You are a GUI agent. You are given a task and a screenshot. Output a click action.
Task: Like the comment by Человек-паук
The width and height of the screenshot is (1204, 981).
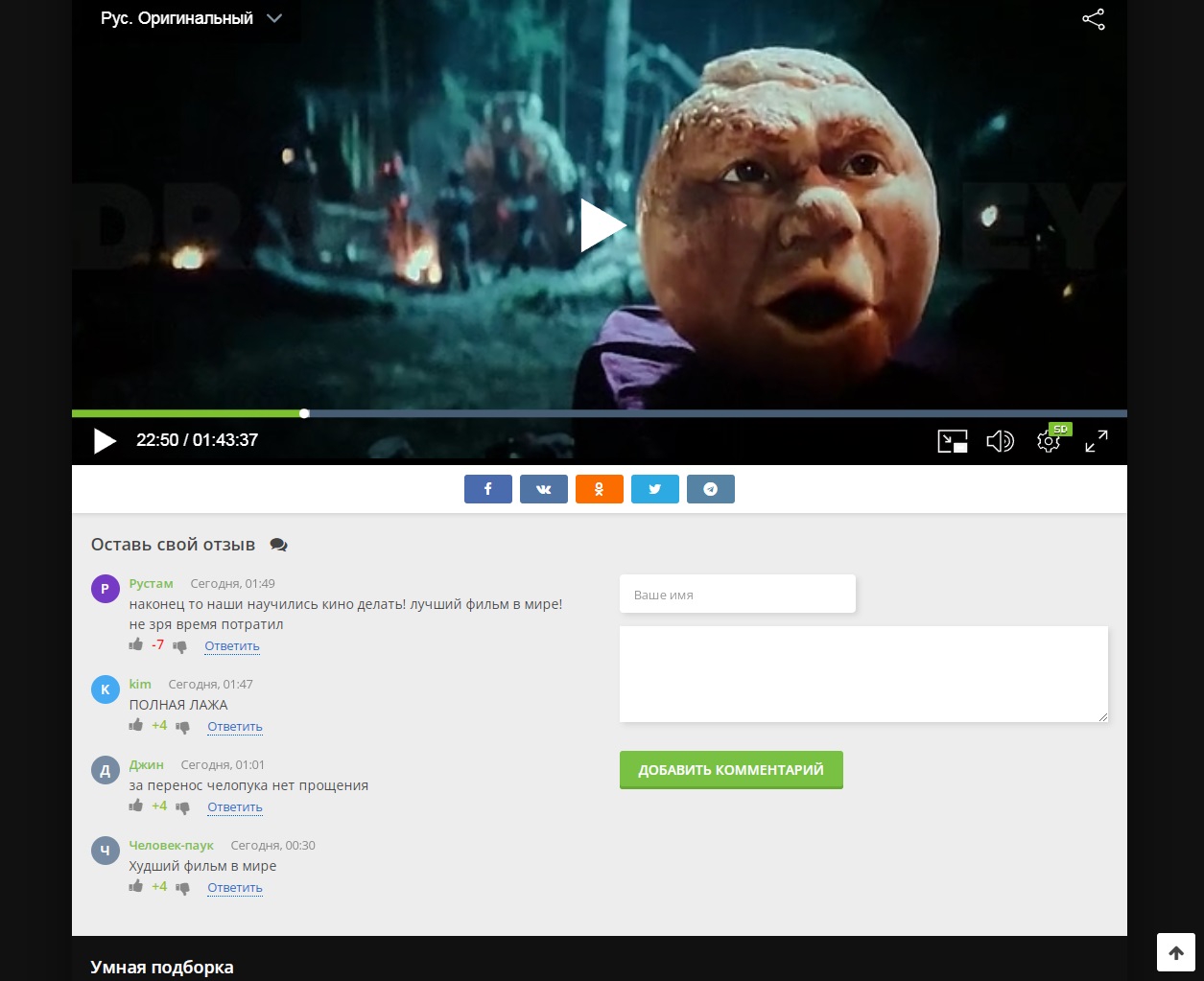[136, 886]
